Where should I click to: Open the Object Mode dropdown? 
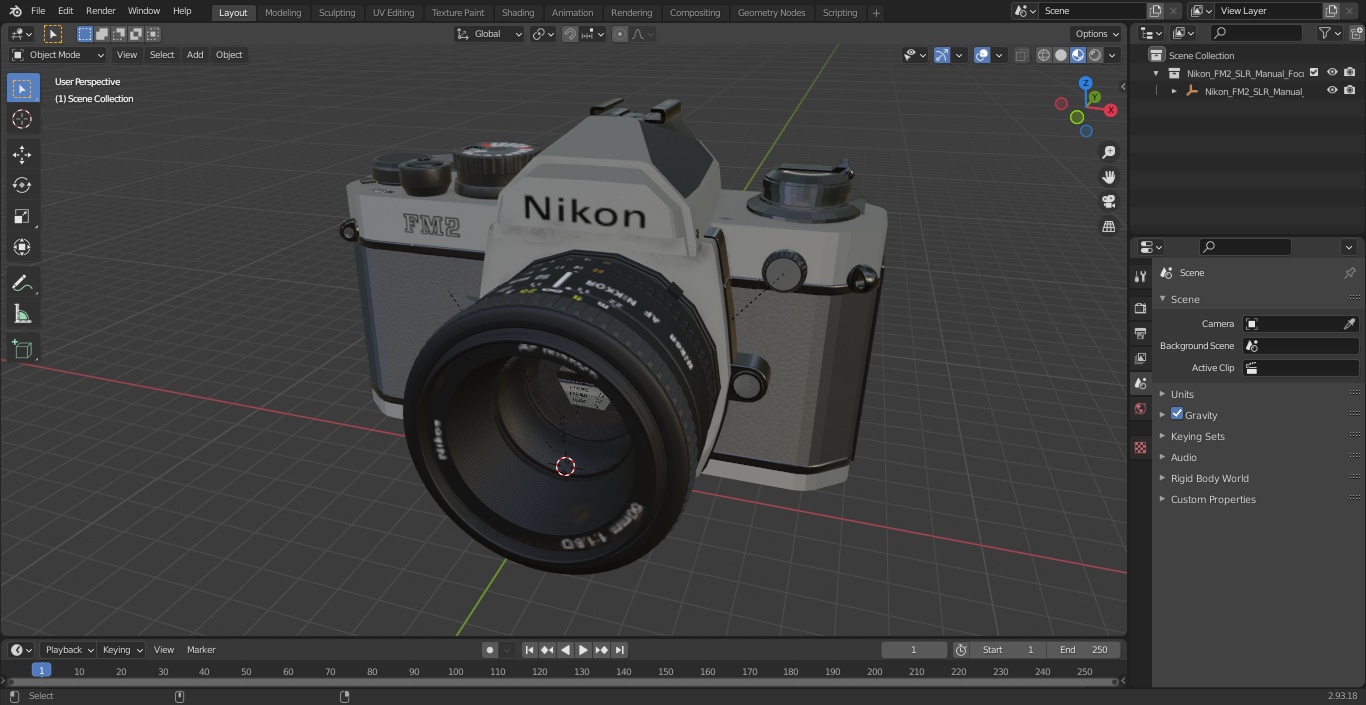point(58,55)
